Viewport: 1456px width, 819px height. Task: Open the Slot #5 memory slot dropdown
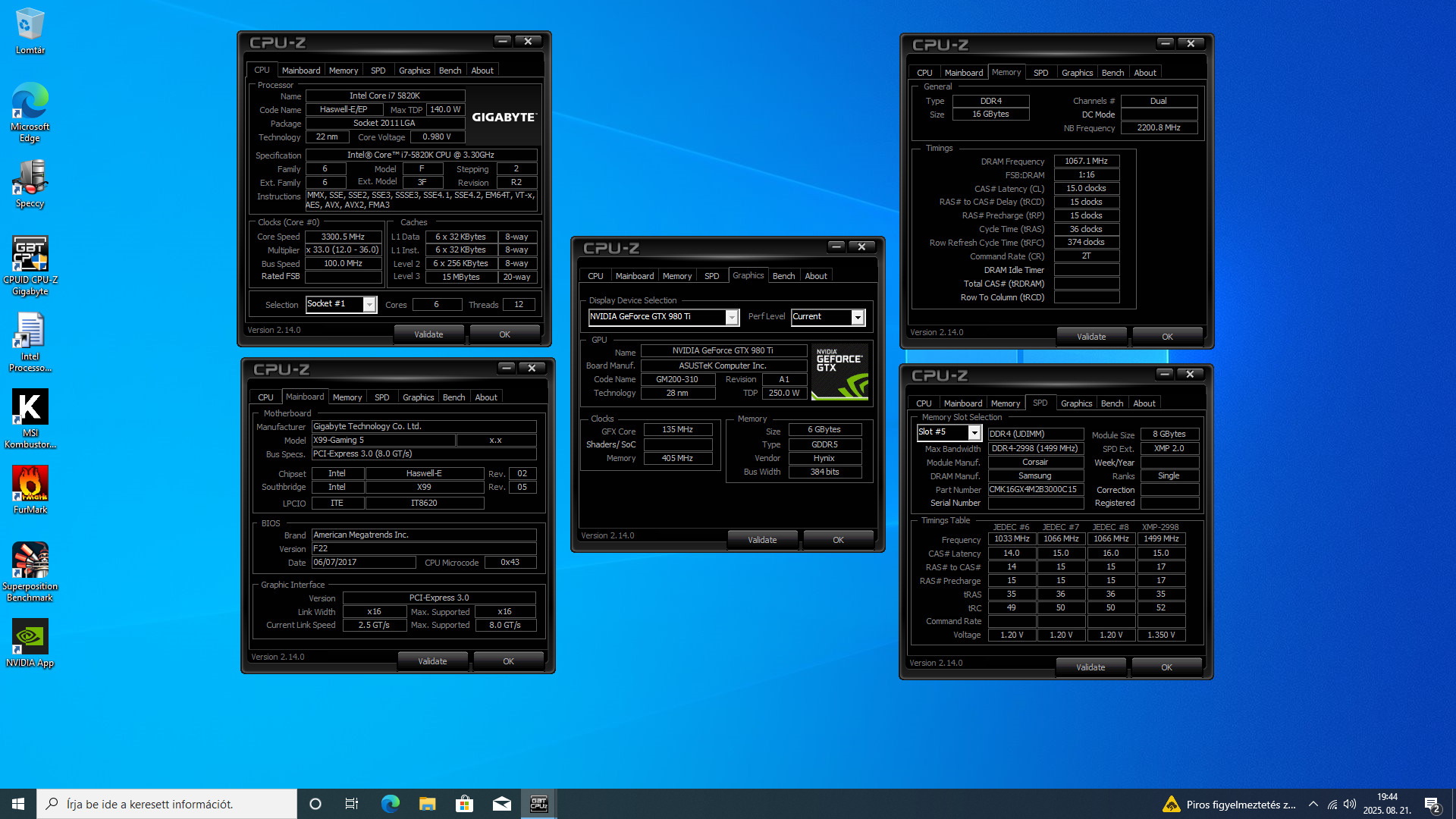click(974, 432)
